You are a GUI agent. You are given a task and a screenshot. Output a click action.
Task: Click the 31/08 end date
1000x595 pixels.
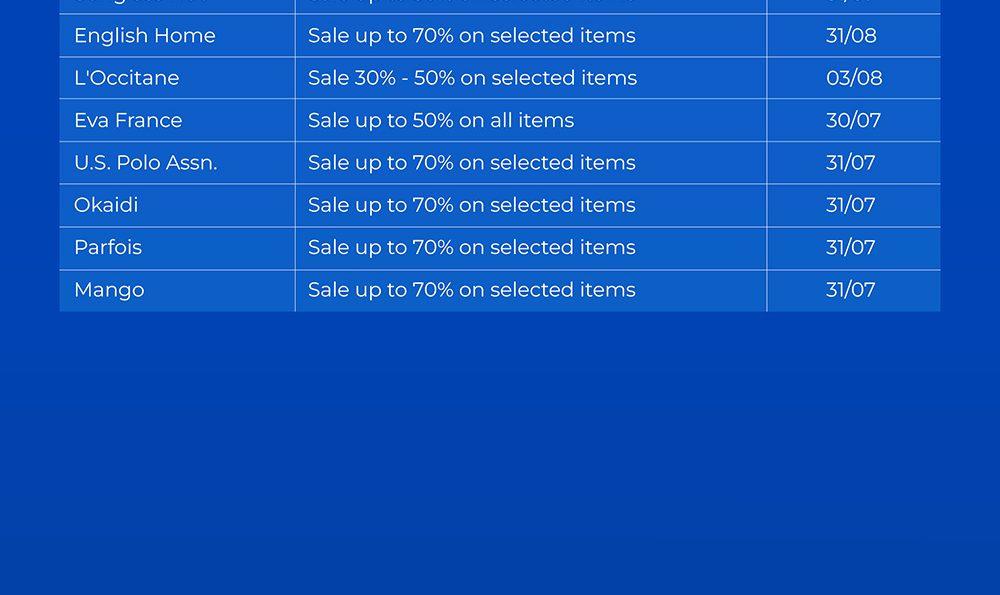pyautogui.click(x=851, y=36)
